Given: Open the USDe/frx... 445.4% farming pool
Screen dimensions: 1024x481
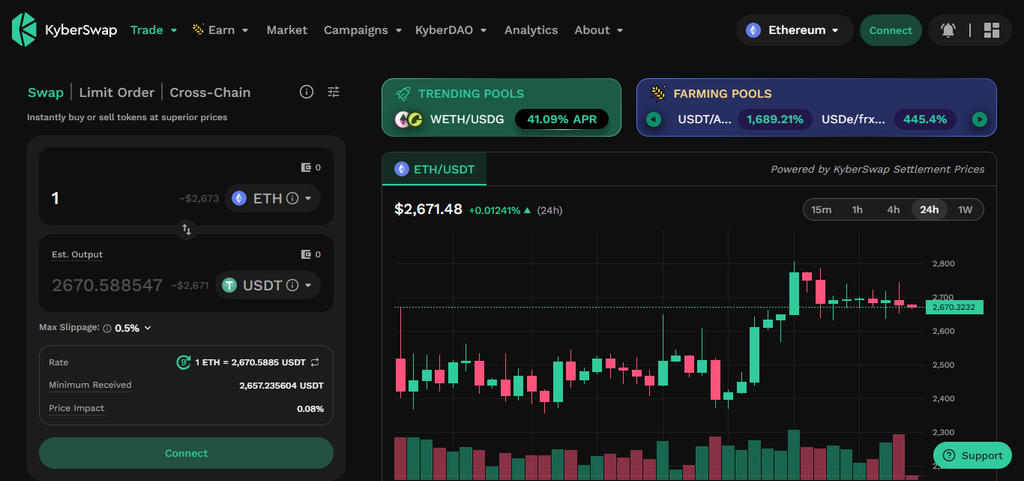Looking at the screenshot, I should coord(889,119).
